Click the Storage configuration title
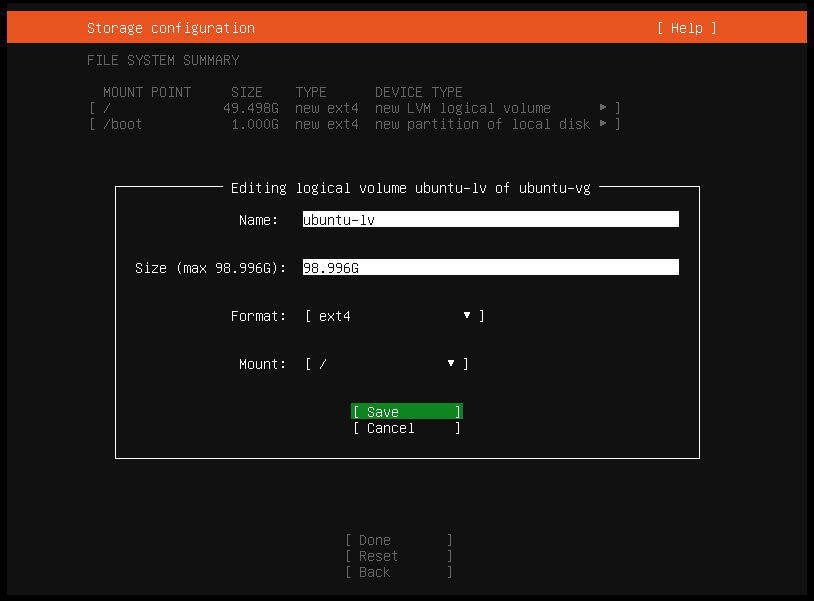Screen dimensions: 814x601 click(171, 28)
